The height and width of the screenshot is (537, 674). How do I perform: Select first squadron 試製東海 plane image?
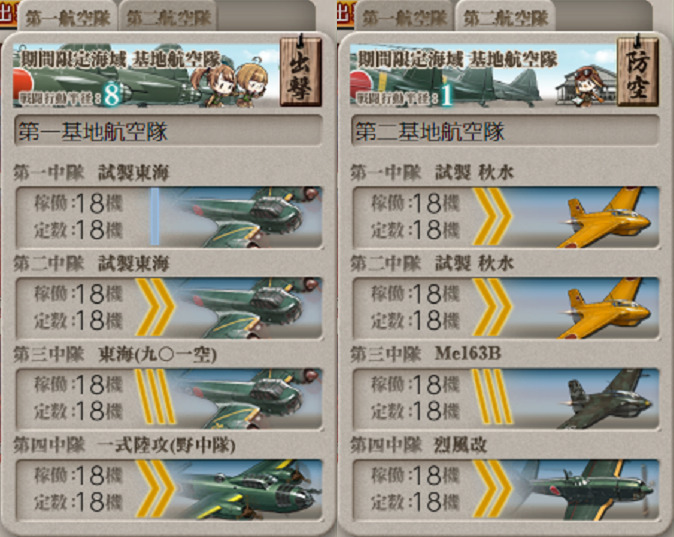(243, 217)
